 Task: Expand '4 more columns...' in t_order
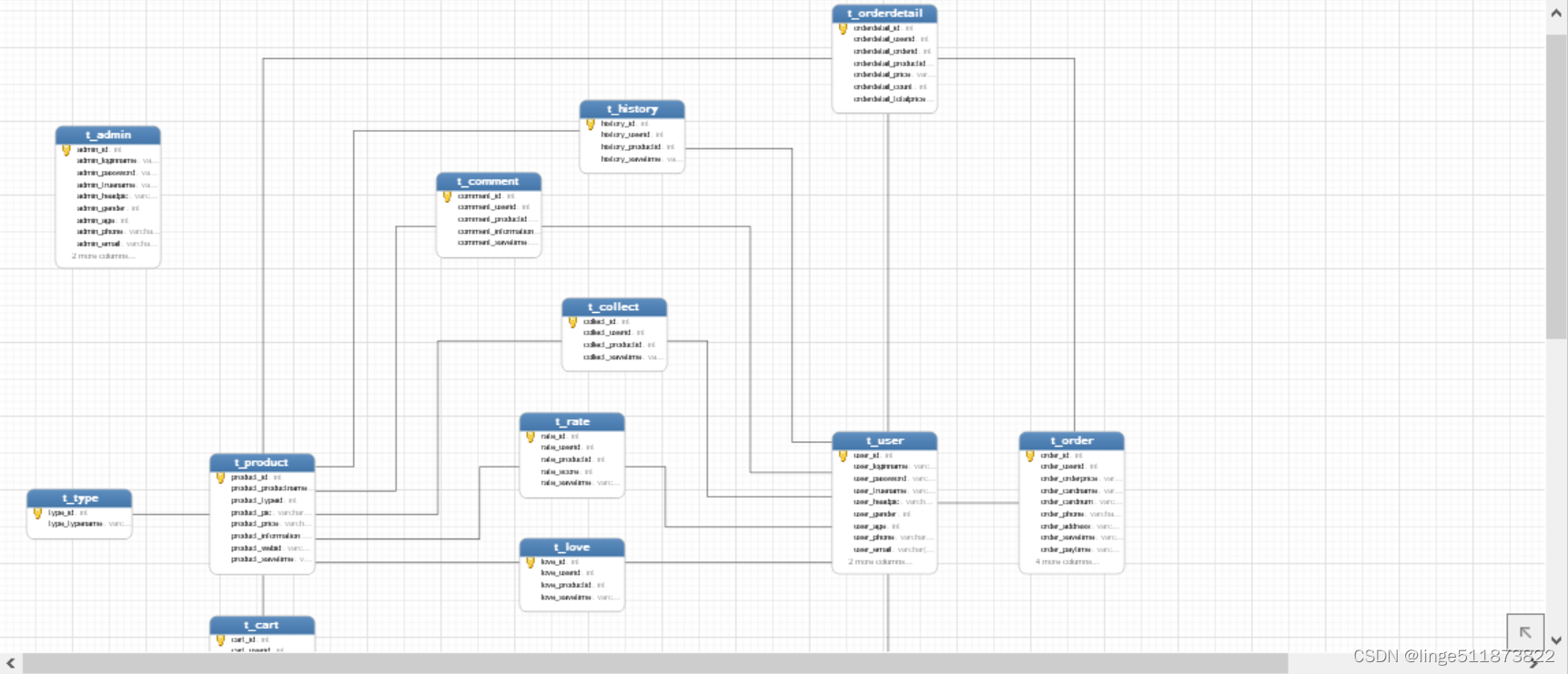point(1067,561)
